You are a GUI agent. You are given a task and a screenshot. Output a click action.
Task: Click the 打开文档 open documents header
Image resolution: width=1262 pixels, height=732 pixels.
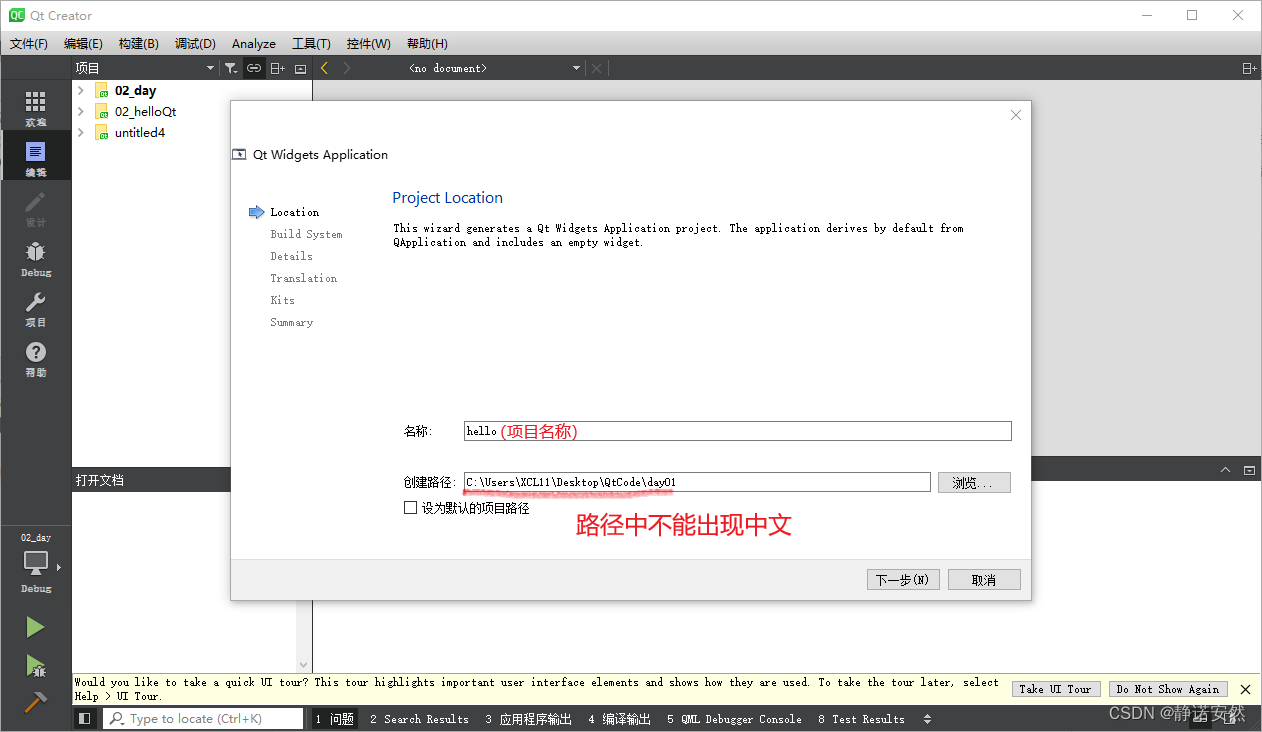pyautogui.click(x=100, y=480)
